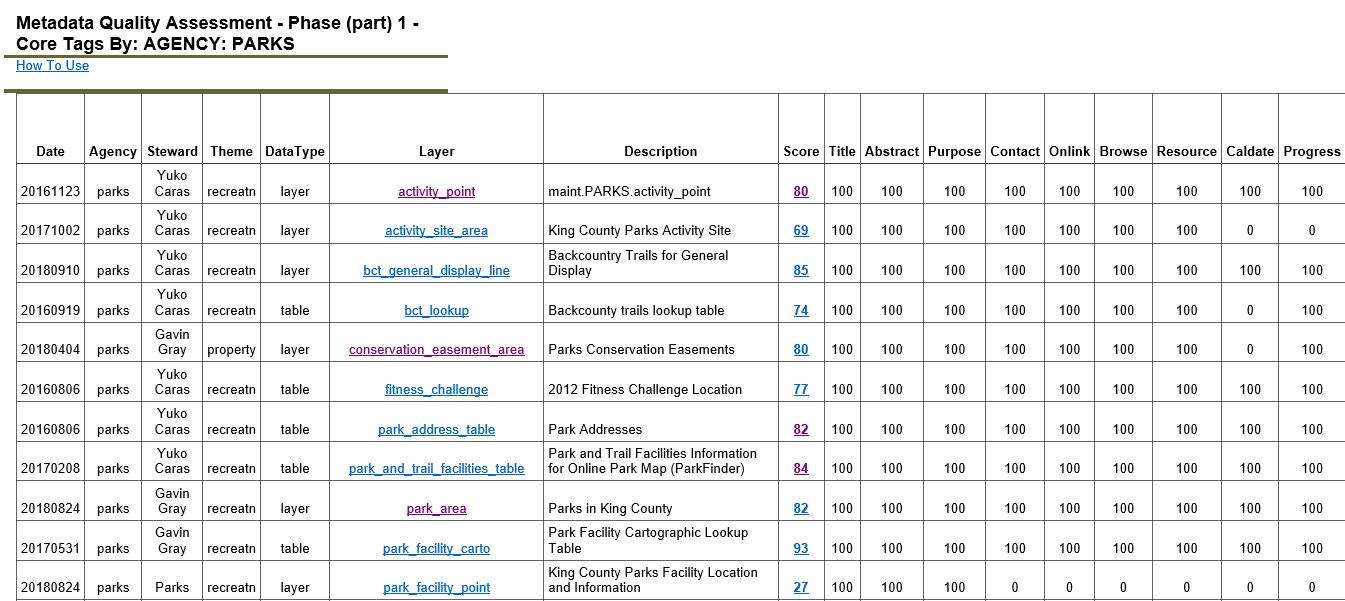Open the bct_general_display_line layer link
This screenshot has width=1345, height=601.
tap(436, 270)
